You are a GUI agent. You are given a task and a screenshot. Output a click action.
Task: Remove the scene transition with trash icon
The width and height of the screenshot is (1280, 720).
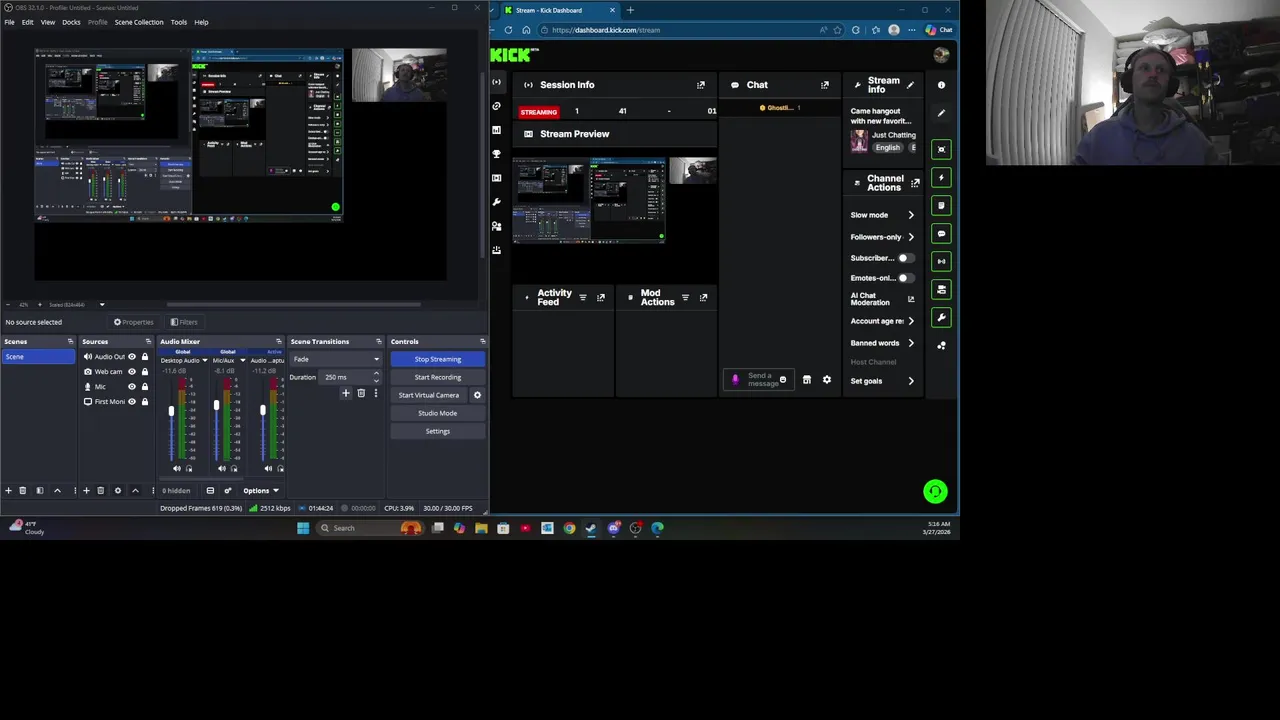361,393
